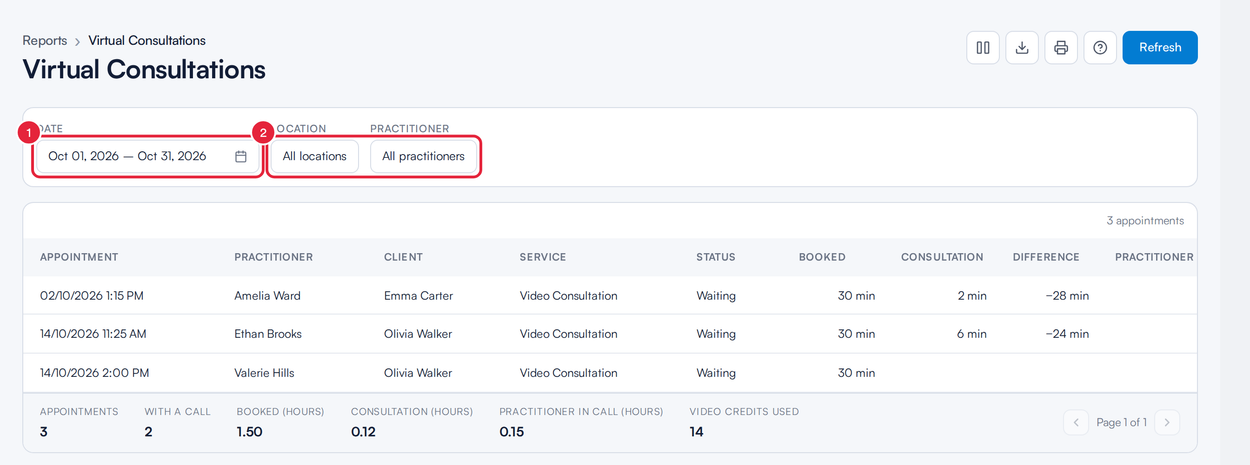Image resolution: width=1250 pixels, height=465 pixels.
Task: Click the Consultation column header
Action: point(942,257)
